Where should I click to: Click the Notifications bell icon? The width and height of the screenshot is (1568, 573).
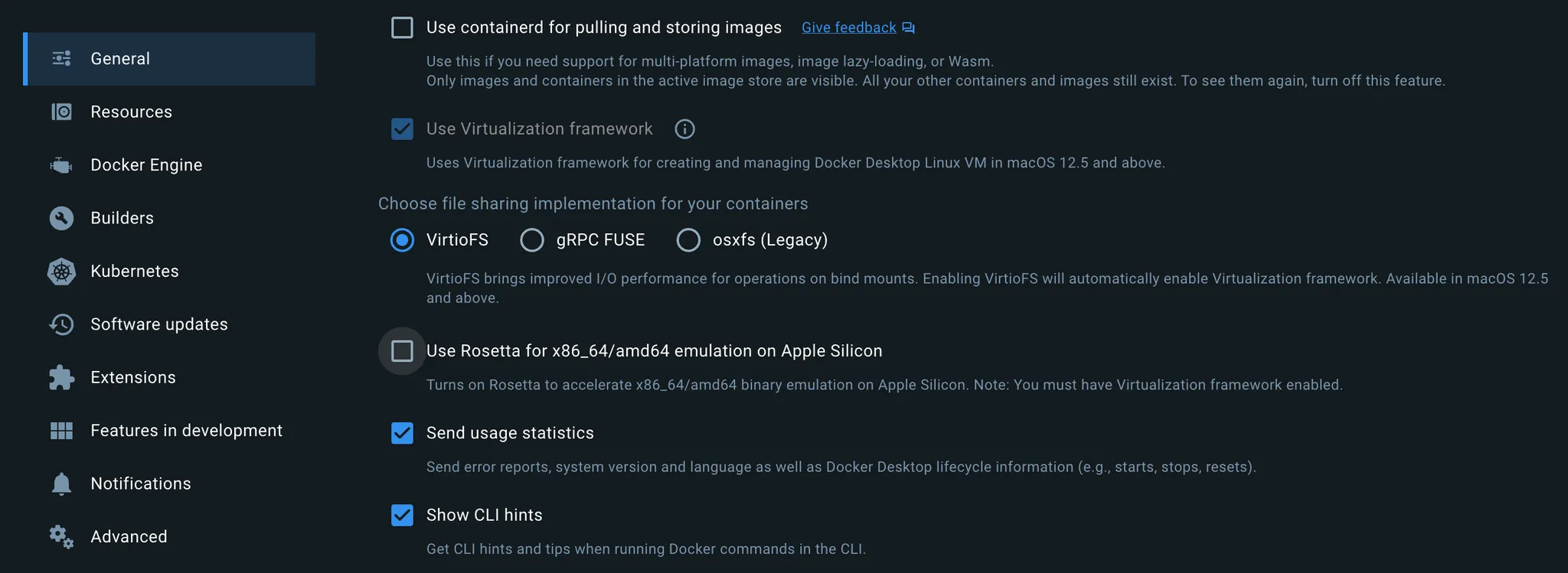click(61, 483)
